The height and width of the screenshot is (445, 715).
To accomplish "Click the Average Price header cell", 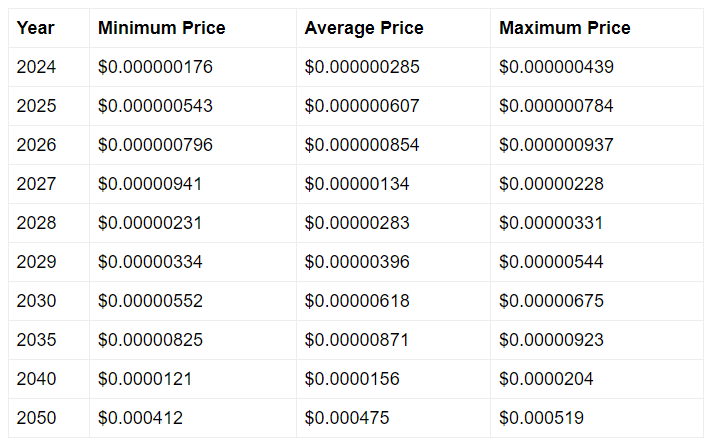I will pos(364,28).
